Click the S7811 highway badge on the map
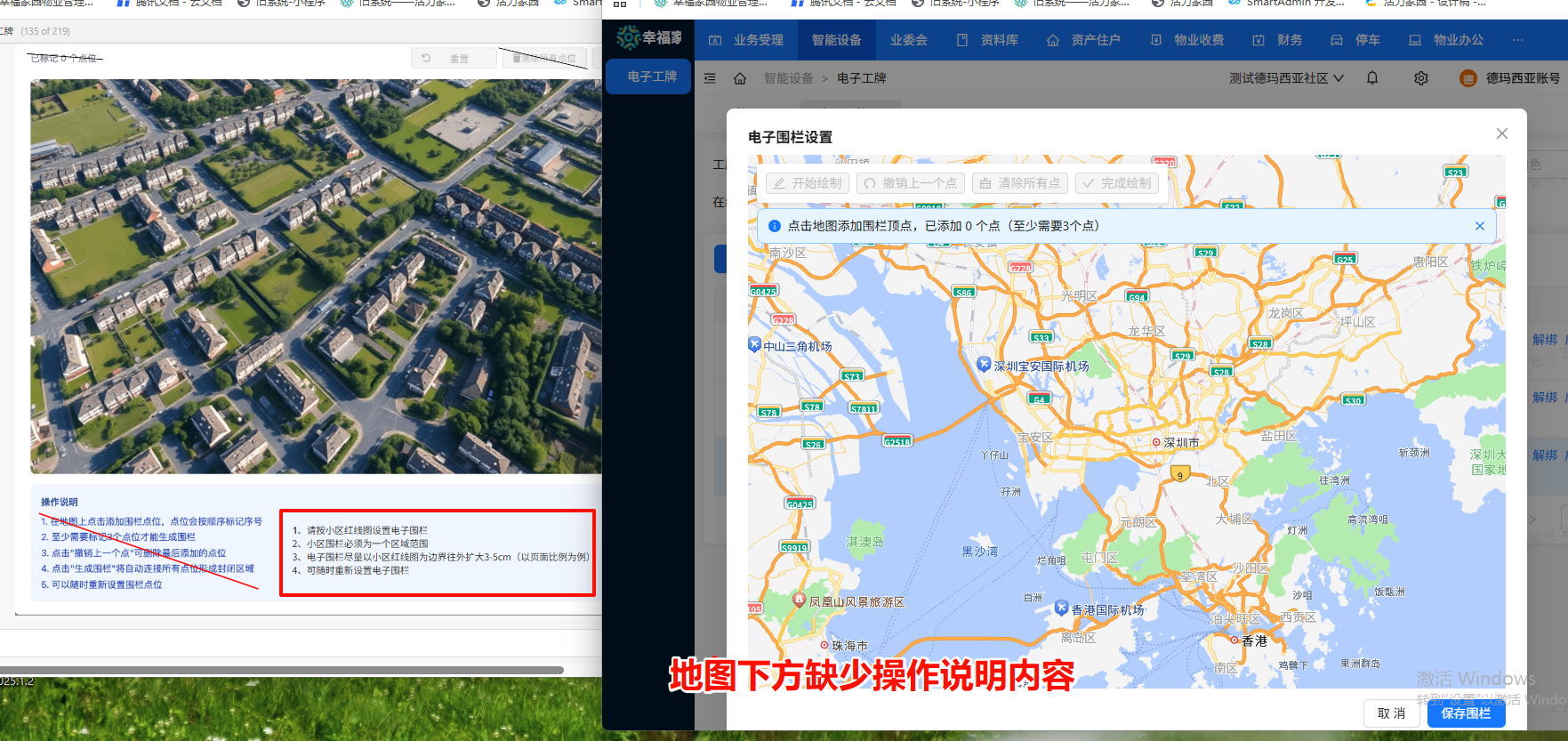 pos(864,408)
